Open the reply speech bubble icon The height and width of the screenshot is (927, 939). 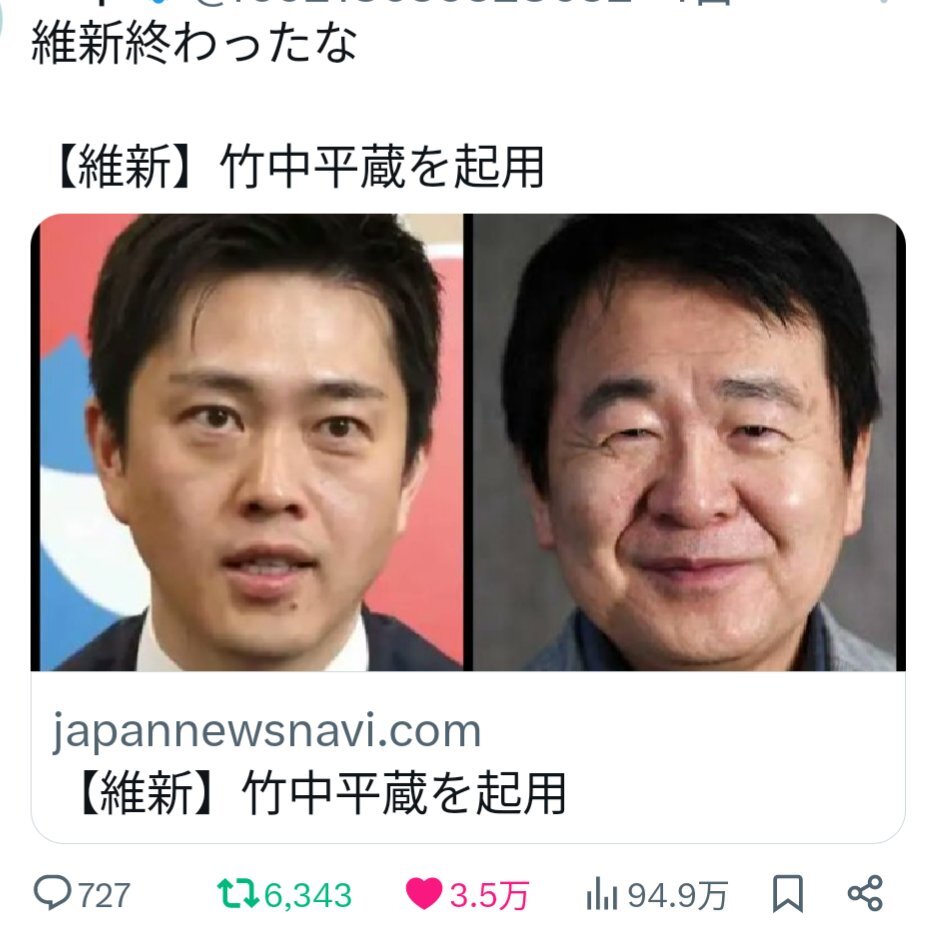(x=53, y=893)
